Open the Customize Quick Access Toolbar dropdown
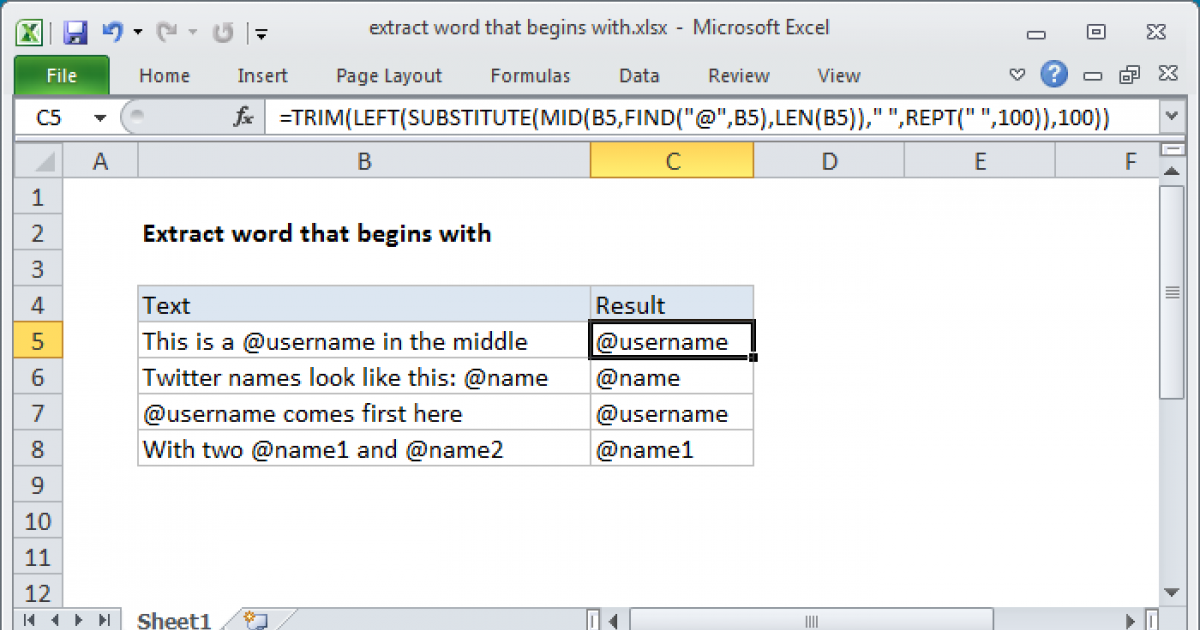Screen dimensions: 1200x630 [262, 33]
